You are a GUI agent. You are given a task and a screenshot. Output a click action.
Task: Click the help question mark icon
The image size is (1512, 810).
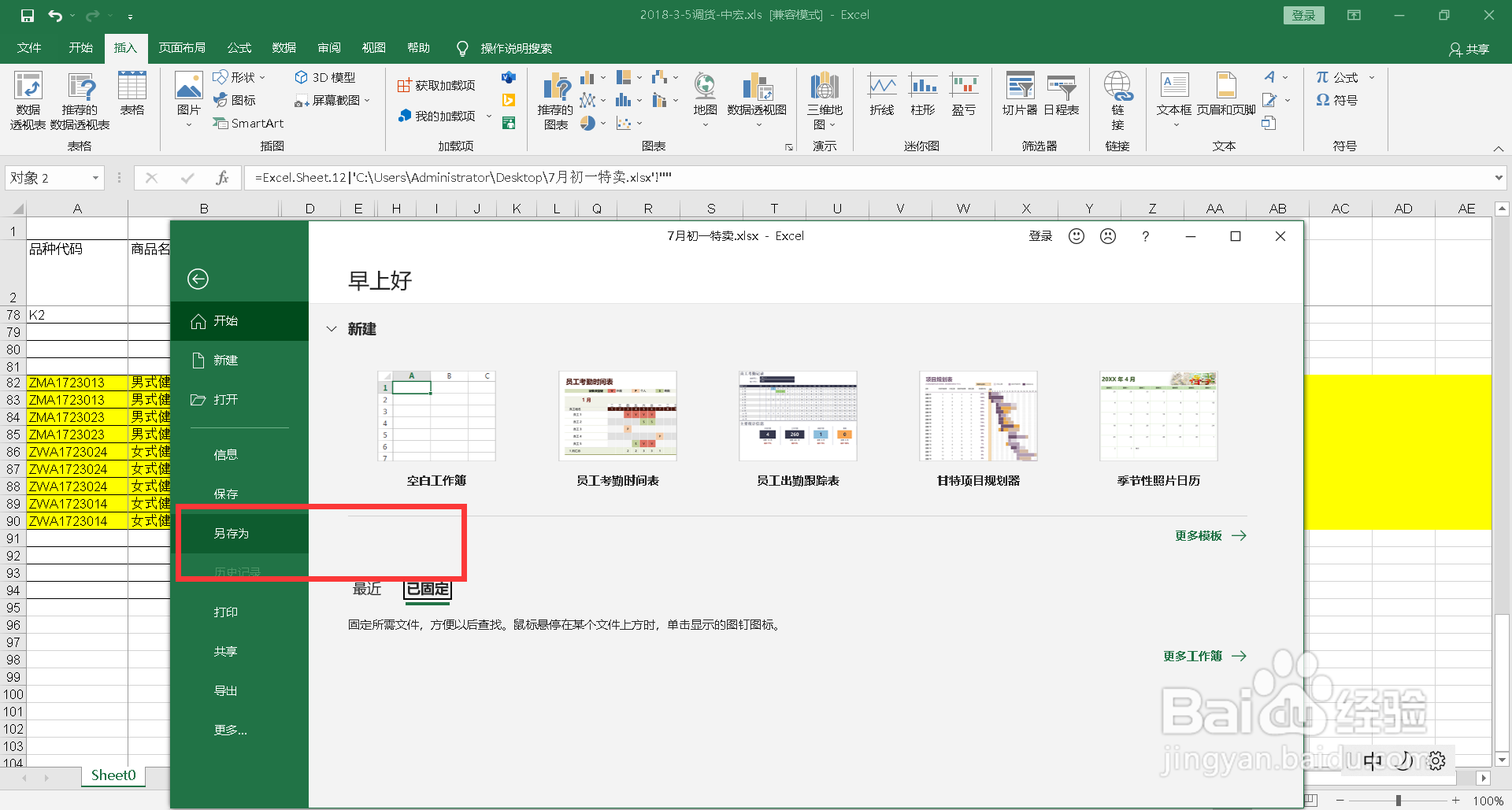tap(1145, 236)
